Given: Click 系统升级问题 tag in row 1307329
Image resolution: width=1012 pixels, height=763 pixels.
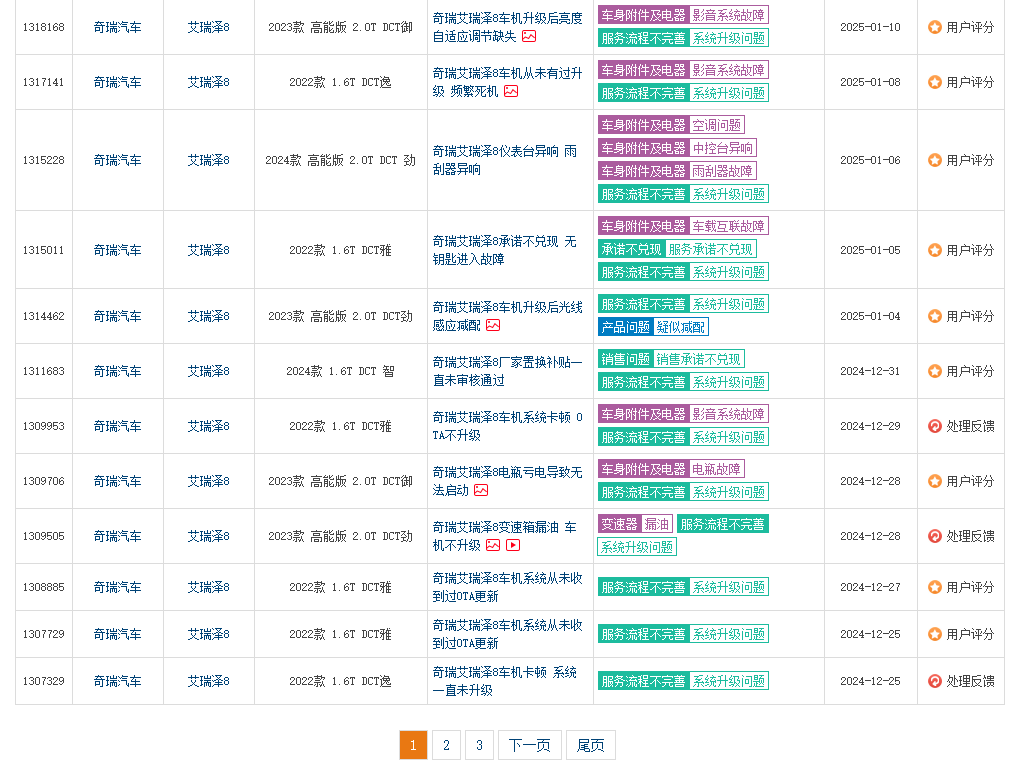Looking at the screenshot, I should pos(729,681).
